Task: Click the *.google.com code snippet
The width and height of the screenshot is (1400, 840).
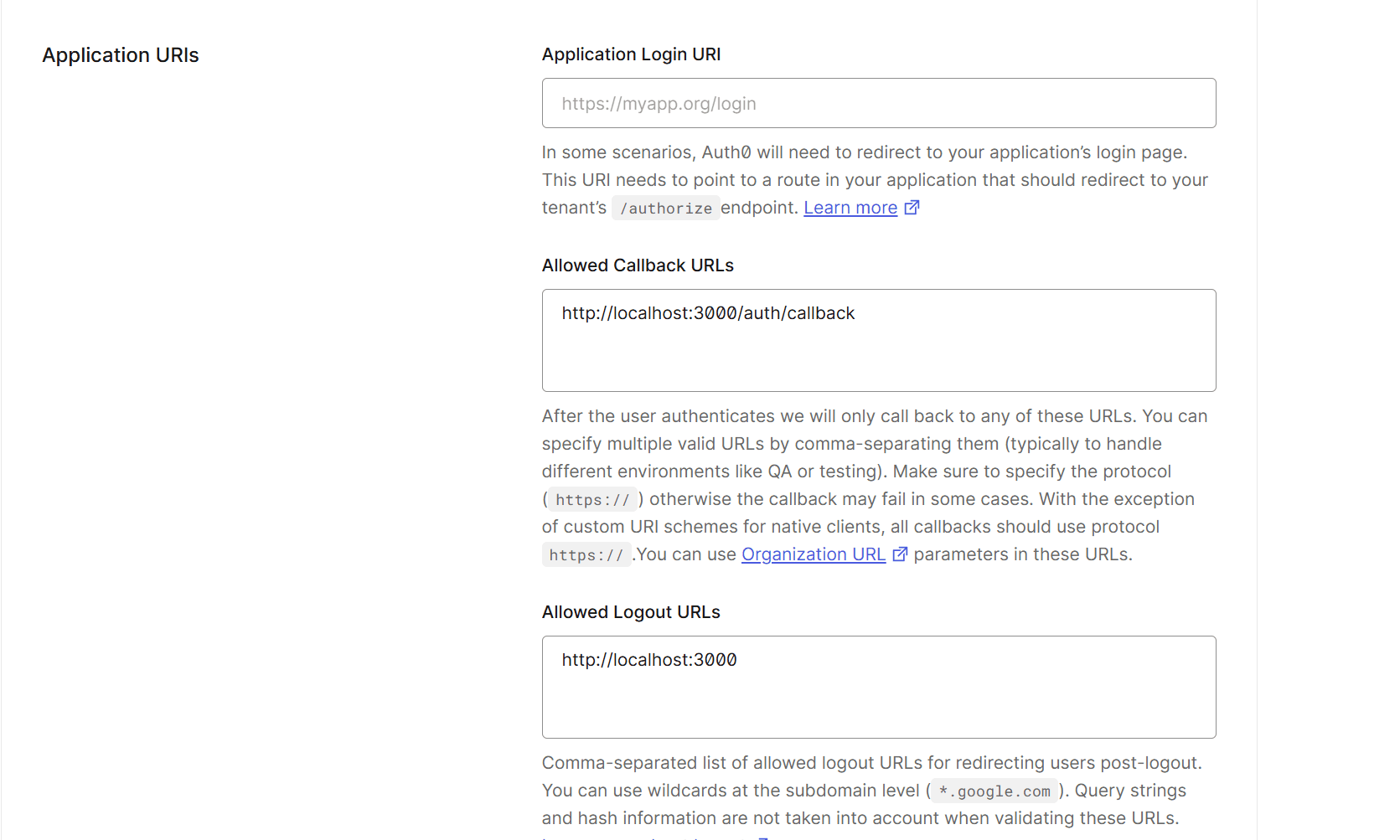Action: 994,791
